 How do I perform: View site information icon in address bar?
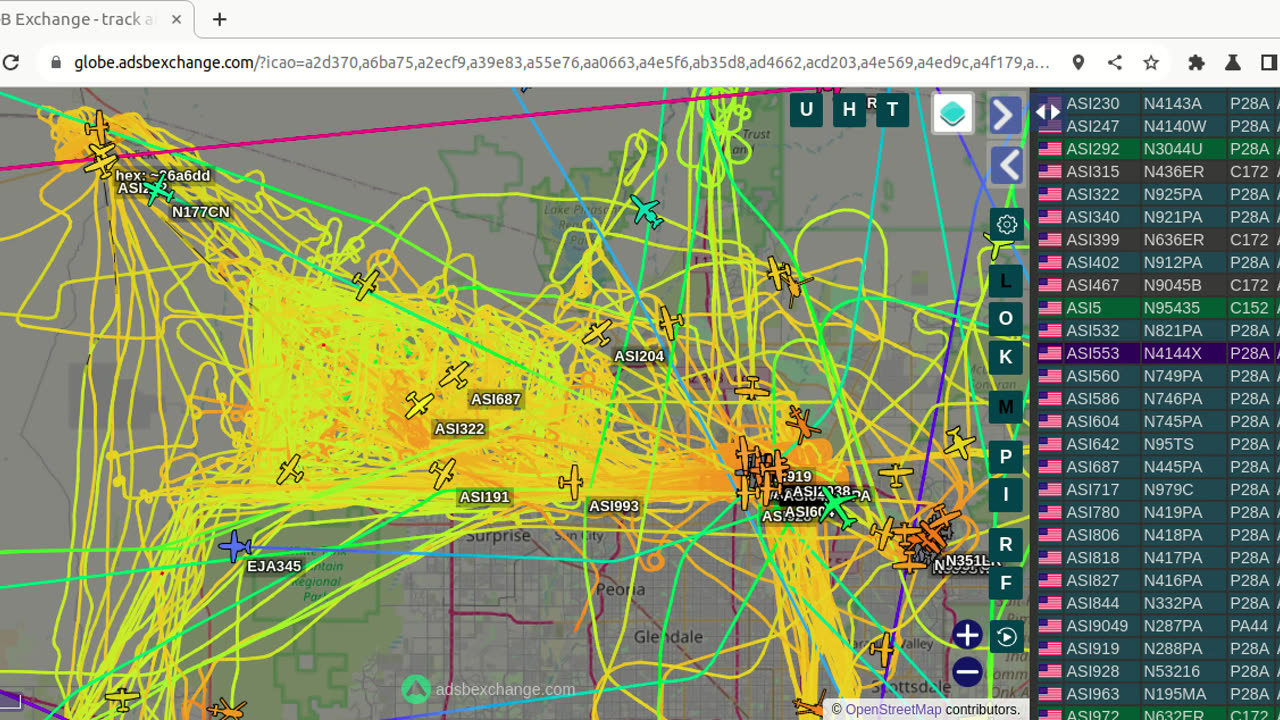[56, 62]
